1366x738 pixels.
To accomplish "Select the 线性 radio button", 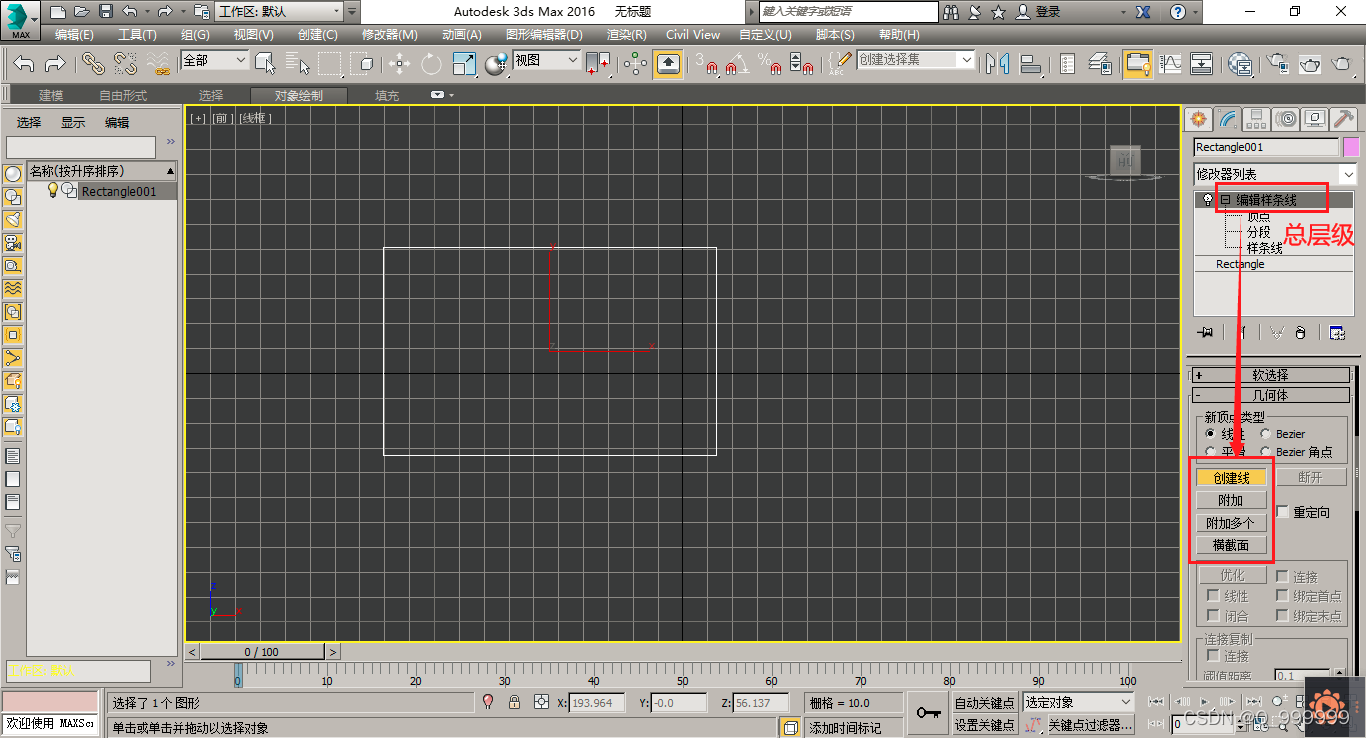I will [1211, 434].
